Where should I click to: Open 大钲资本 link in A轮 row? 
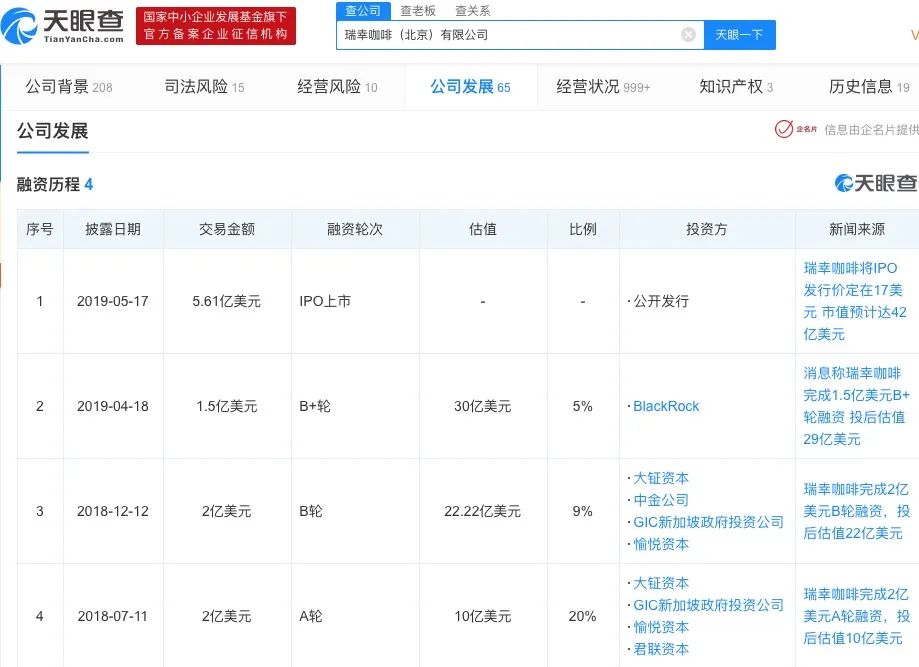click(x=661, y=583)
